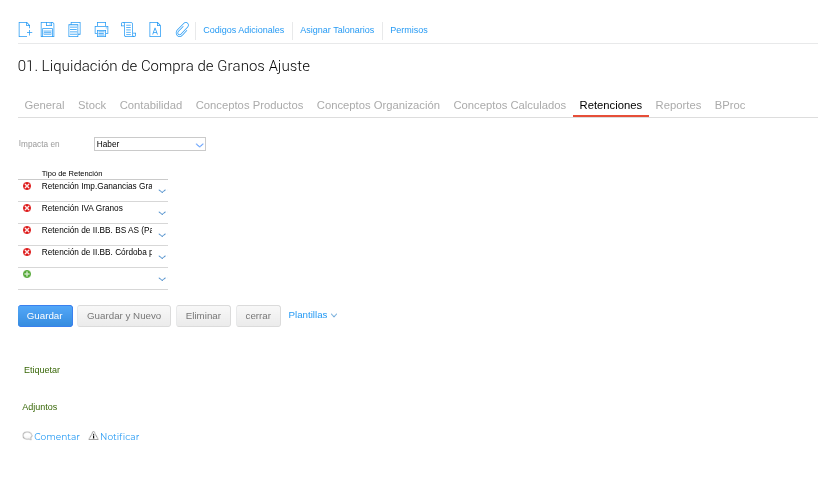Open the Codigos Adicionales link

coord(243,30)
